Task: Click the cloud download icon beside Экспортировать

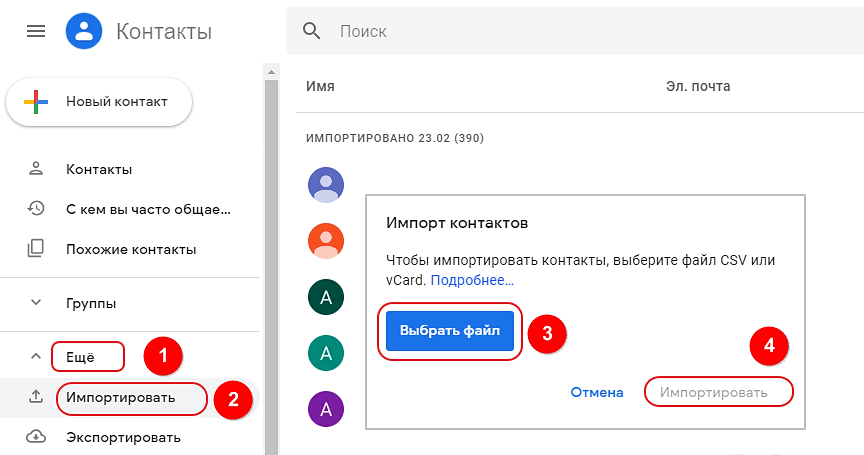Action: coord(36,437)
